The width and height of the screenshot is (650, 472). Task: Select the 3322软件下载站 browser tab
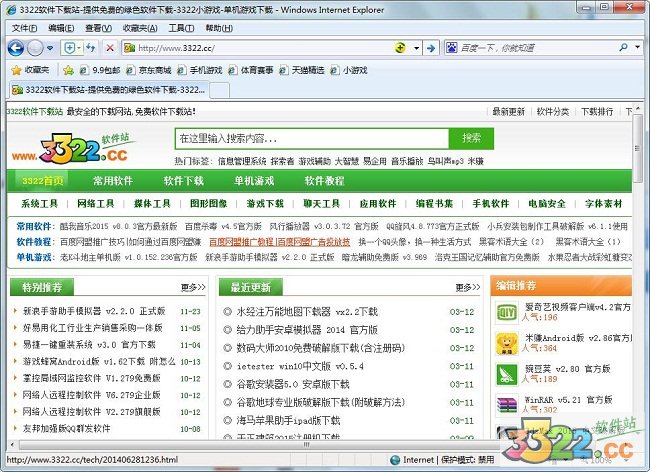[x=109, y=90]
